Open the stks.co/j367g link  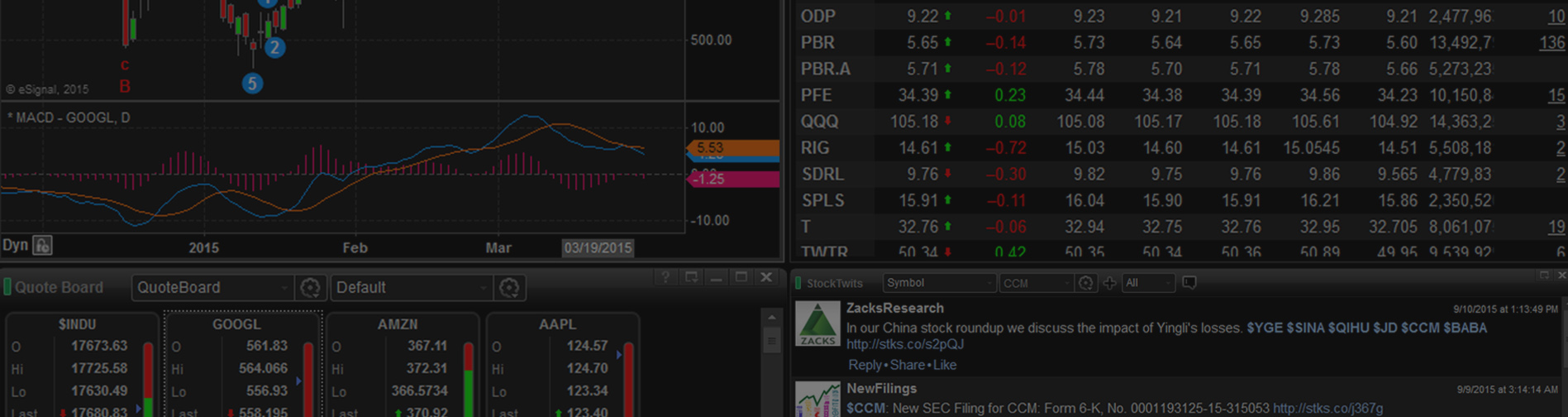click(1327, 408)
